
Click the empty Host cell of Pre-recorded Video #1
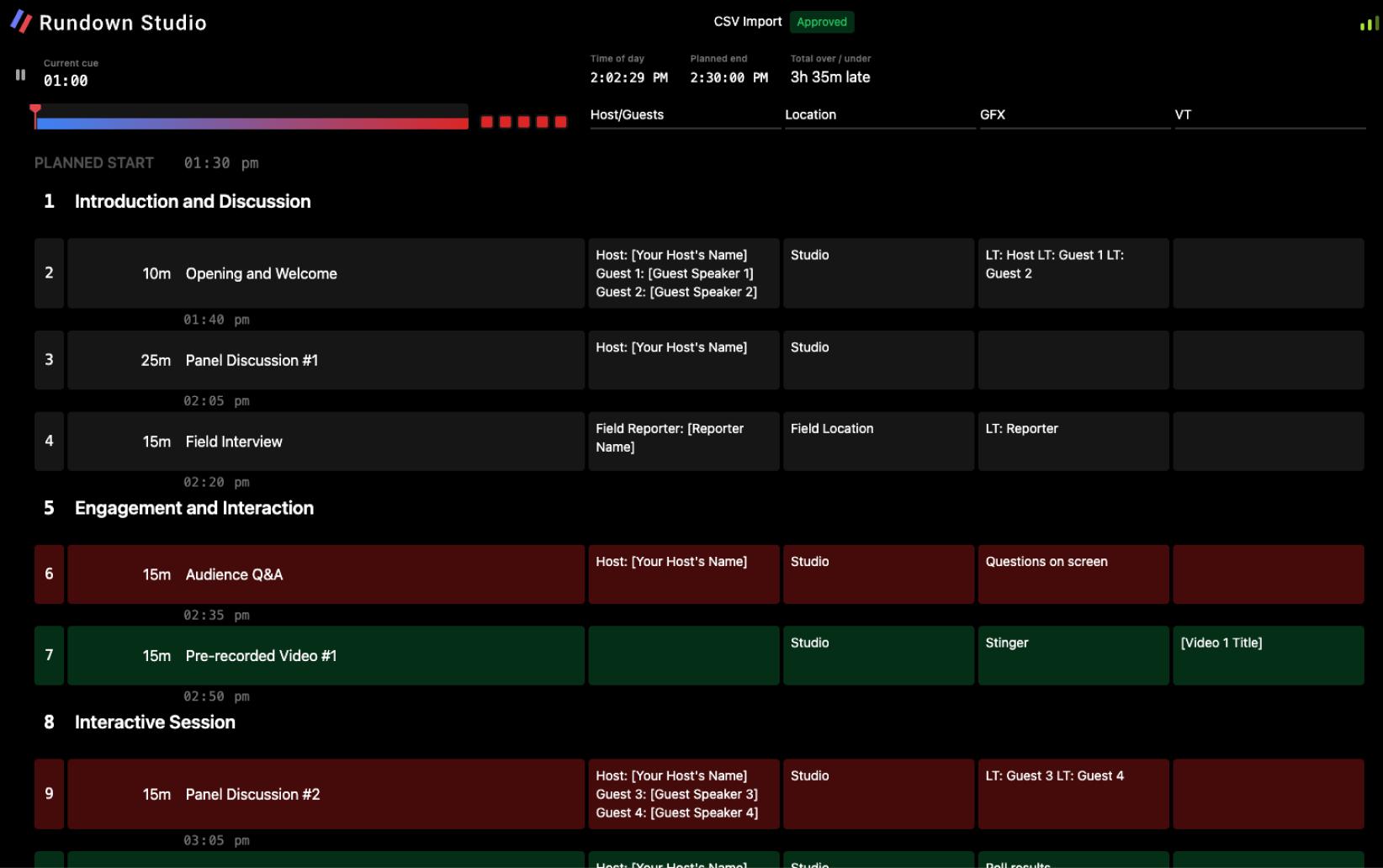(684, 656)
